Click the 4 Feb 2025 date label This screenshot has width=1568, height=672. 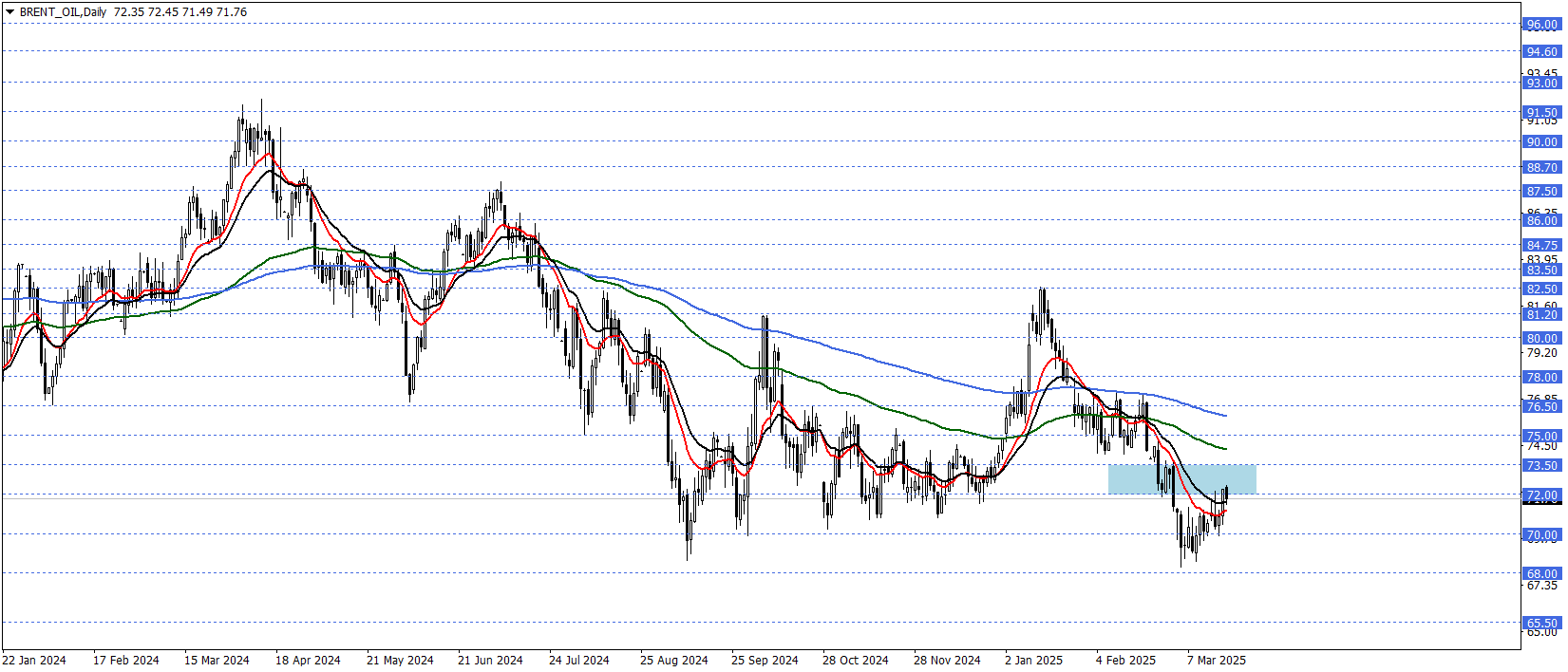pos(1126,661)
